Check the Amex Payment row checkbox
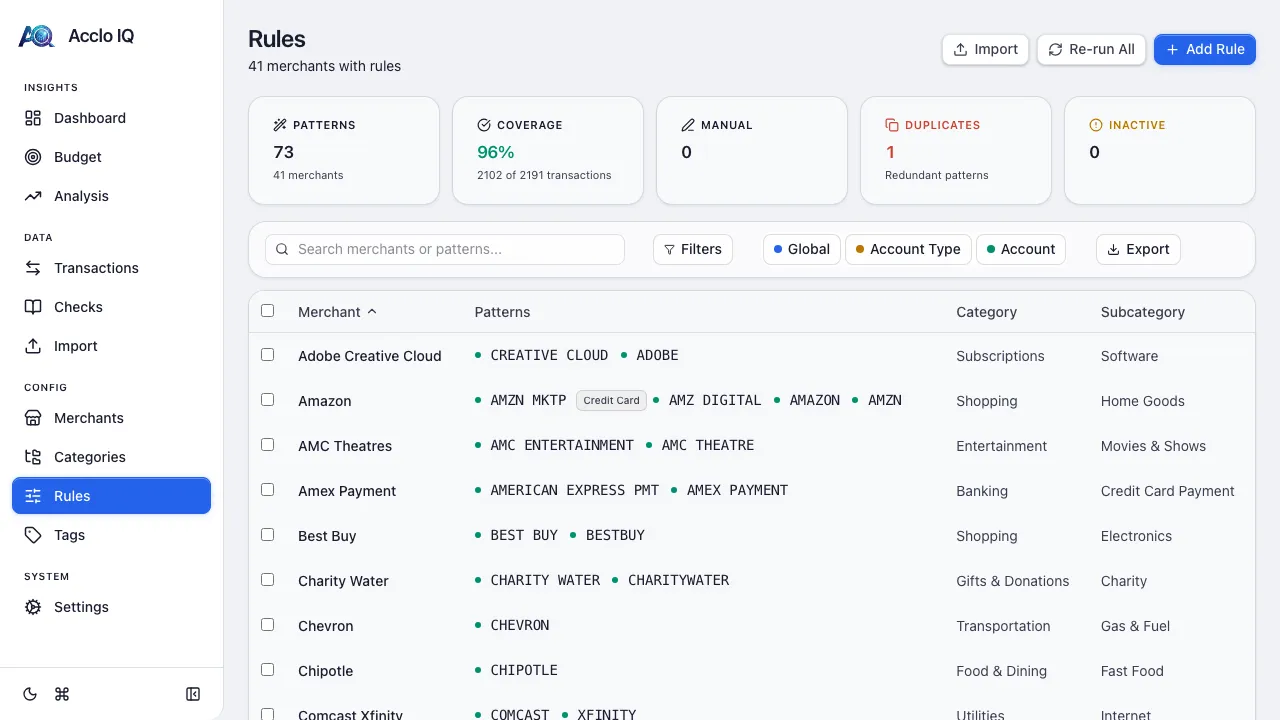Image resolution: width=1280 pixels, height=720 pixels. point(267,489)
